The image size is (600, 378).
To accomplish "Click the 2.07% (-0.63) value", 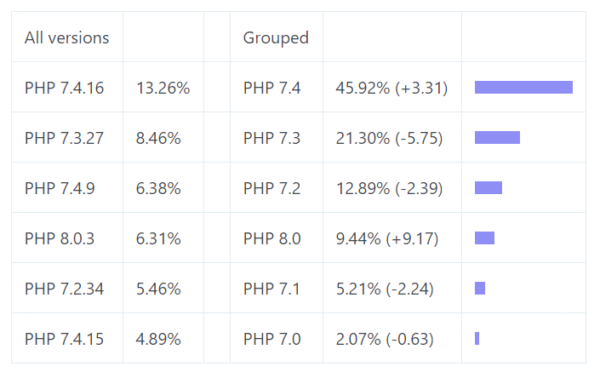I will [x=385, y=339].
